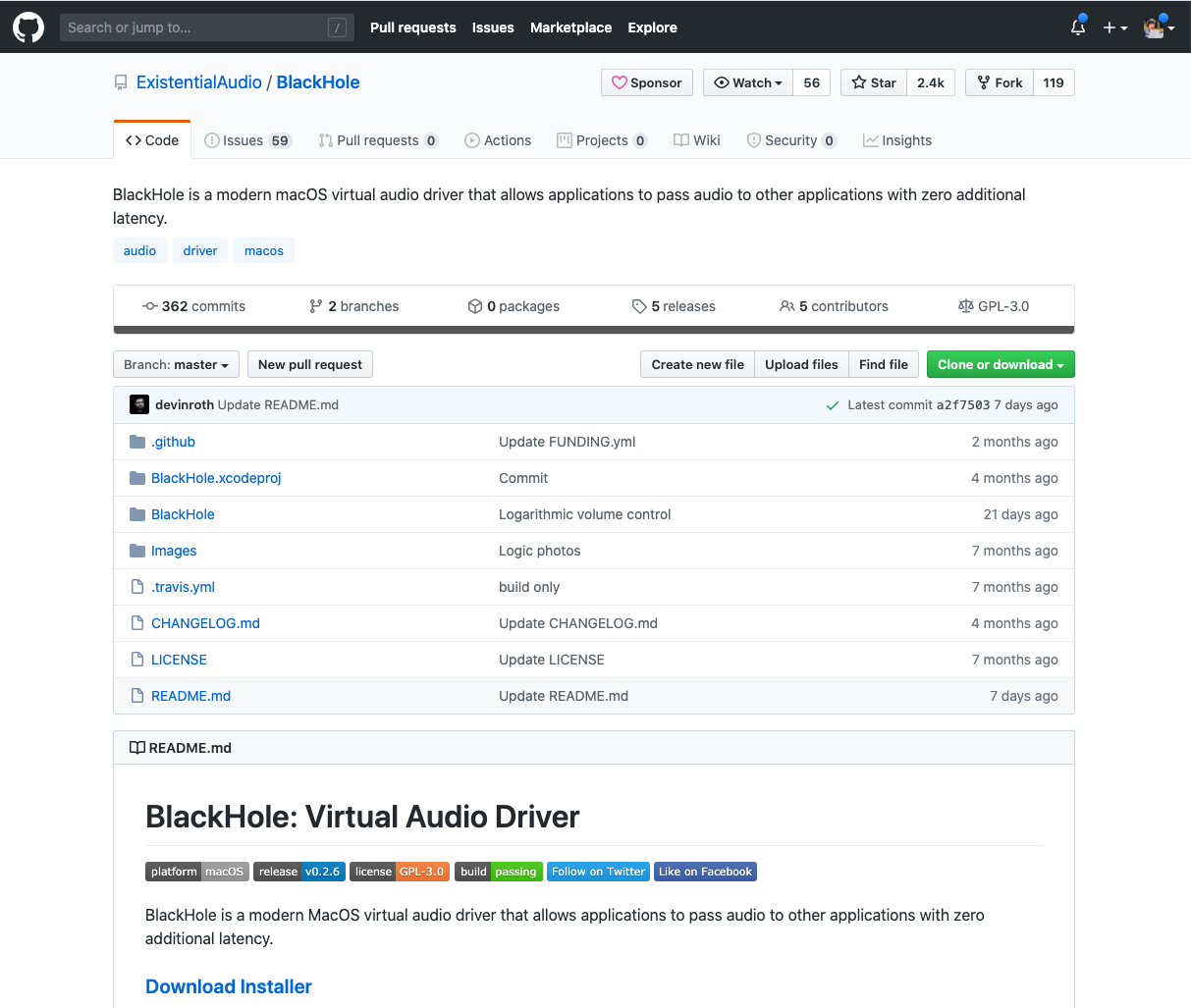Switch to the Insights tab
This screenshot has height=1008, width=1191.
click(897, 140)
